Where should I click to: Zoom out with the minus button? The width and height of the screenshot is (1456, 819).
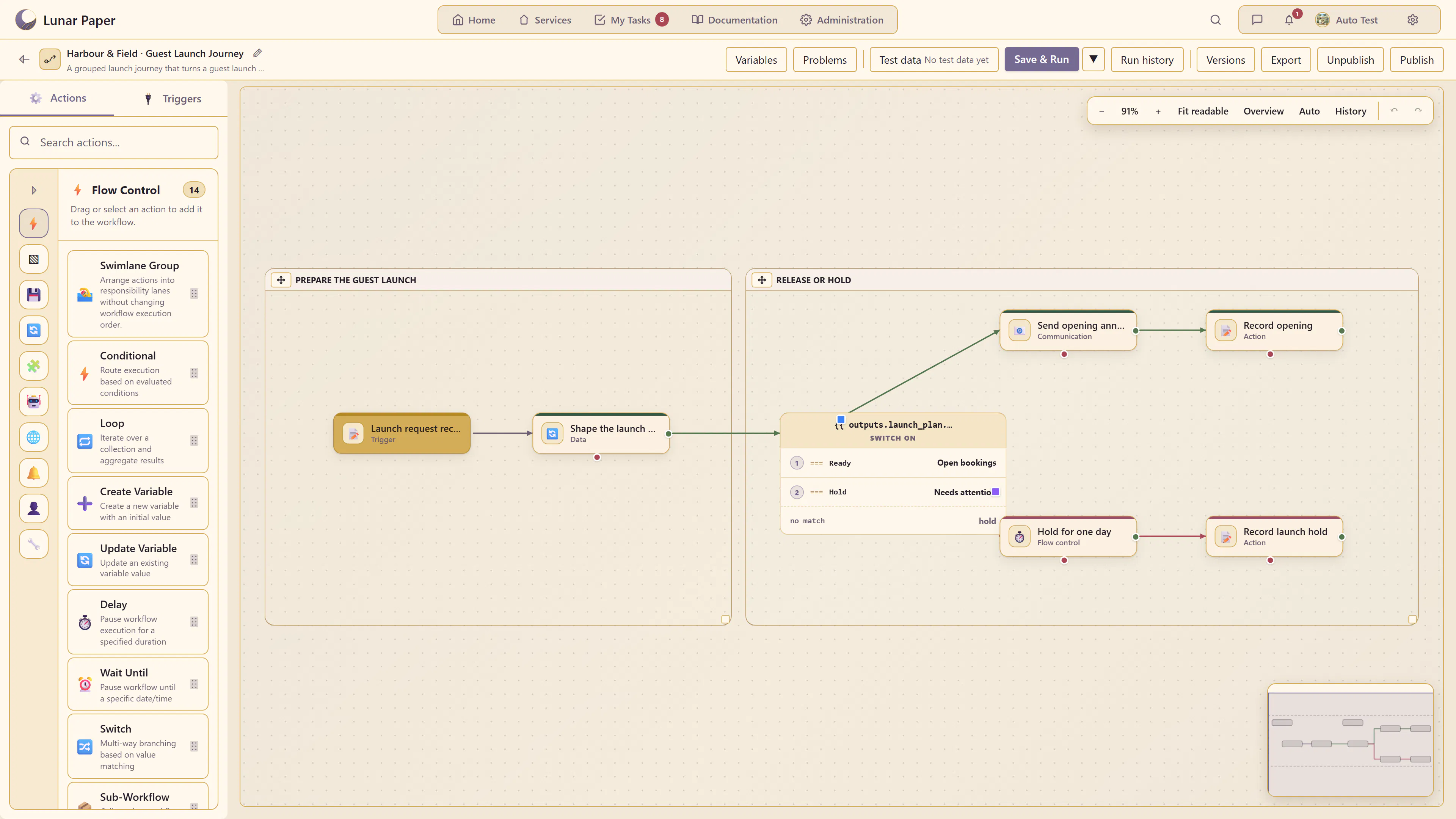tap(1101, 111)
